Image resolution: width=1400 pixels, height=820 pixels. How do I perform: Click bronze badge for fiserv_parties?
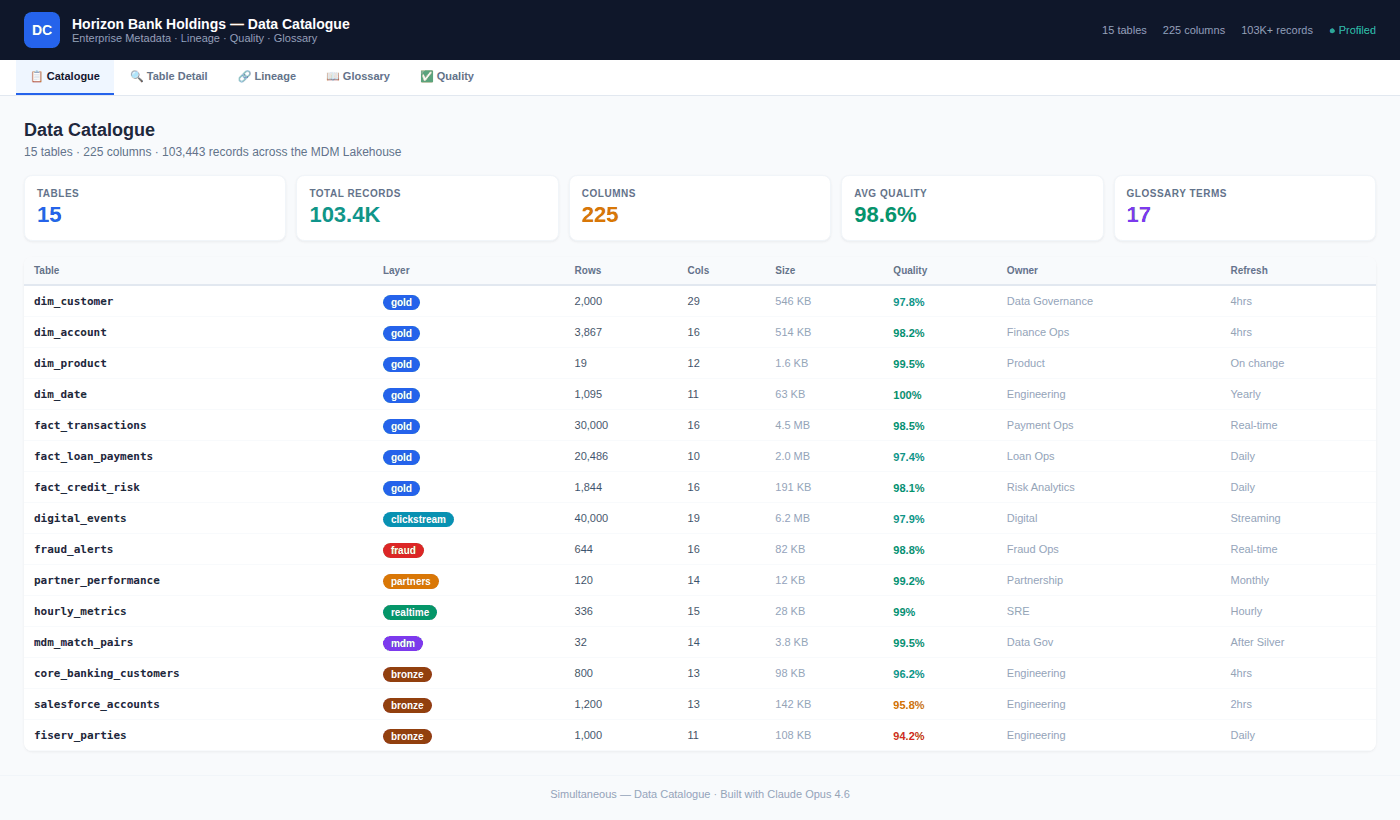click(407, 737)
